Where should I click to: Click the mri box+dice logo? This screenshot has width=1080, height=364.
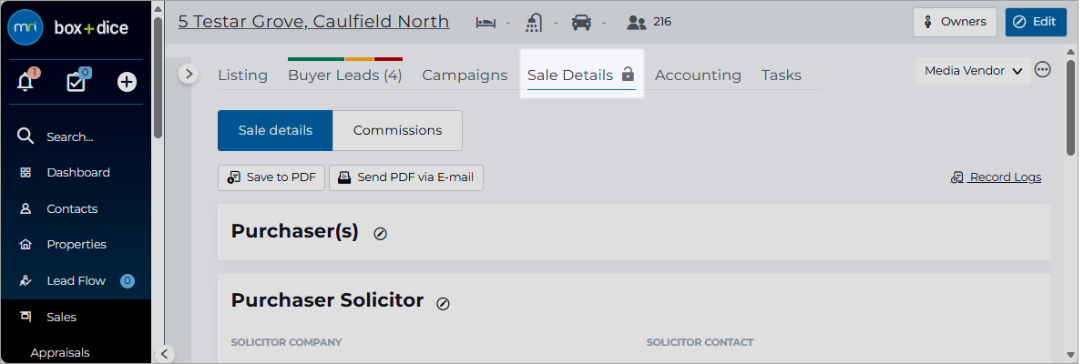68,28
